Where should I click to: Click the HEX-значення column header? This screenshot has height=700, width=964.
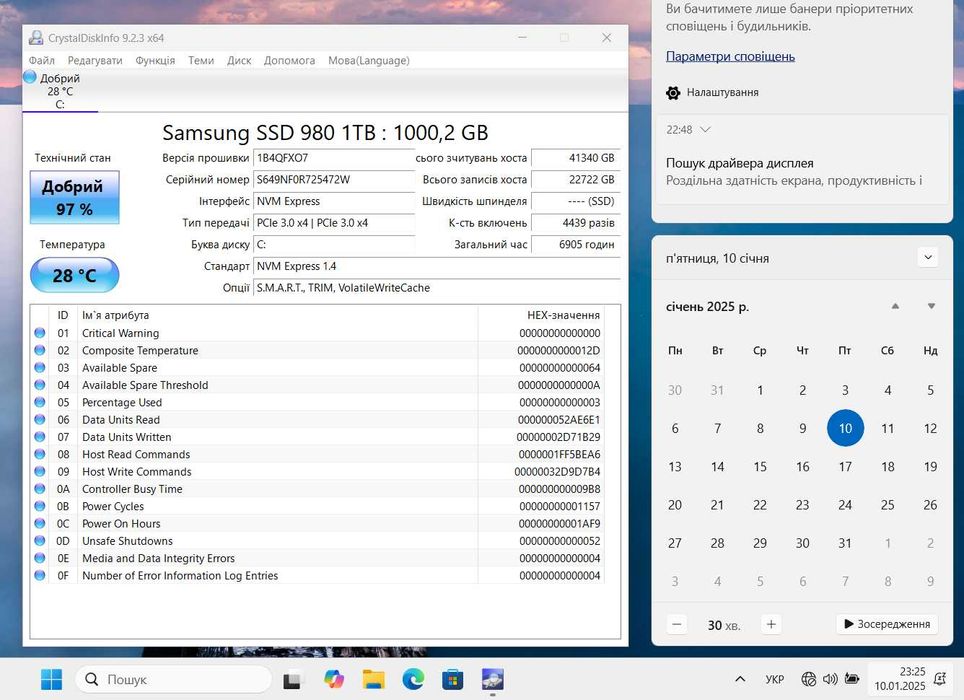(541, 315)
